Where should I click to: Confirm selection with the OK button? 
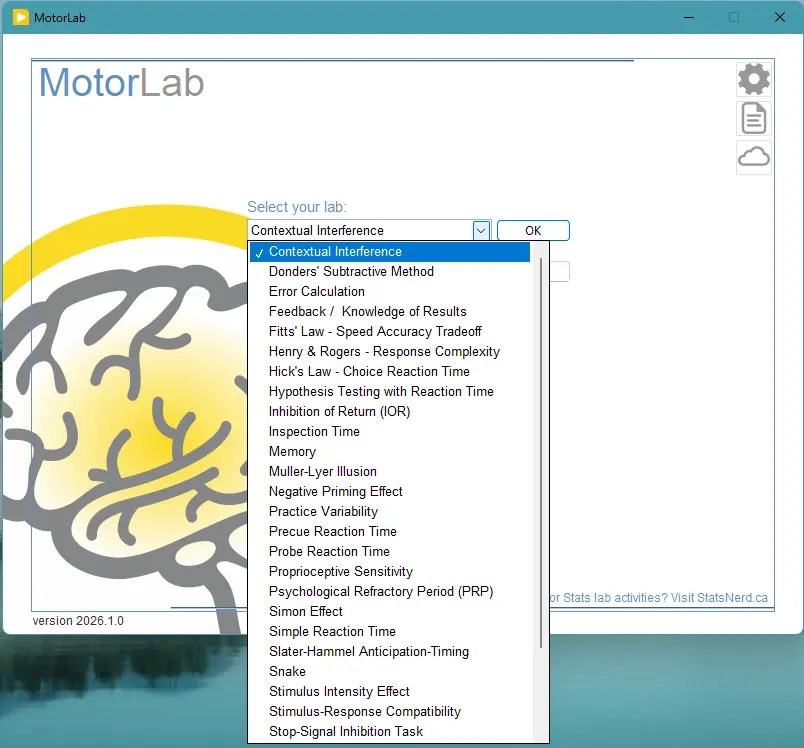(533, 231)
